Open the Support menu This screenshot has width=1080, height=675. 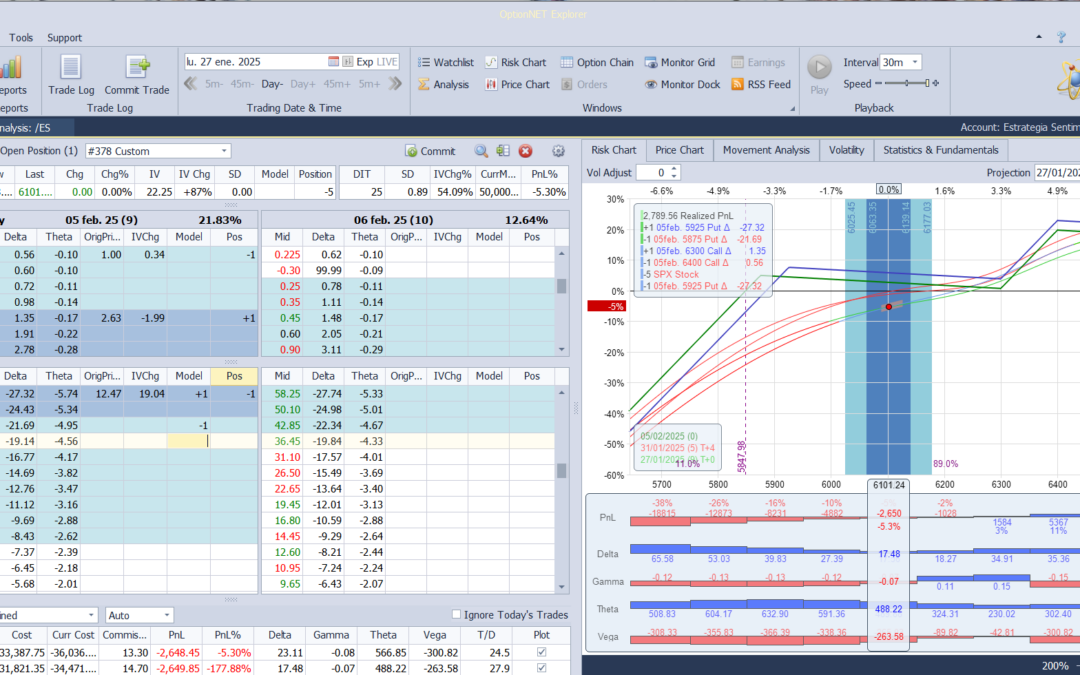point(64,37)
